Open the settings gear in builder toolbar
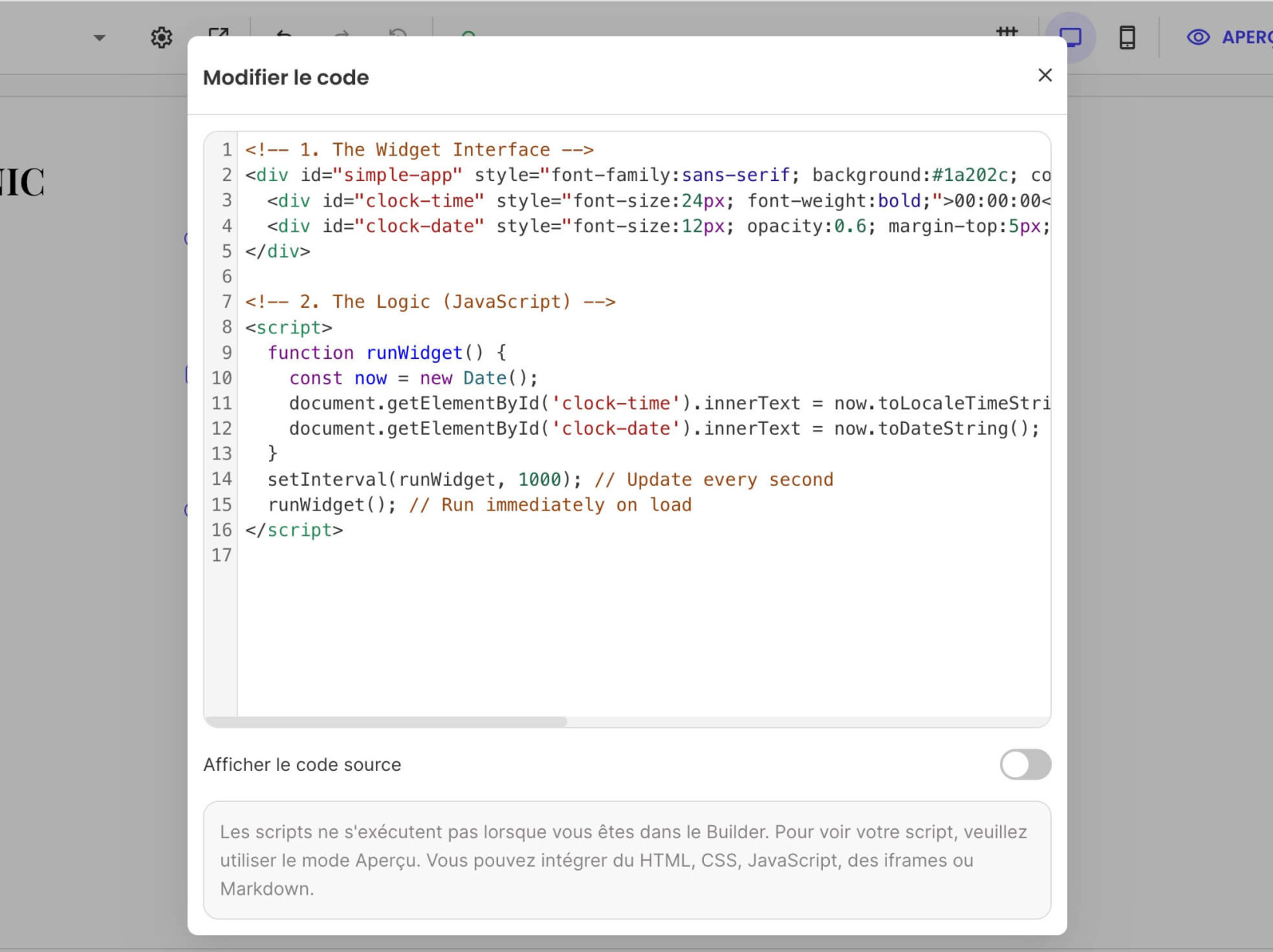Image resolution: width=1273 pixels, height=952 pixels. (161, 37)
